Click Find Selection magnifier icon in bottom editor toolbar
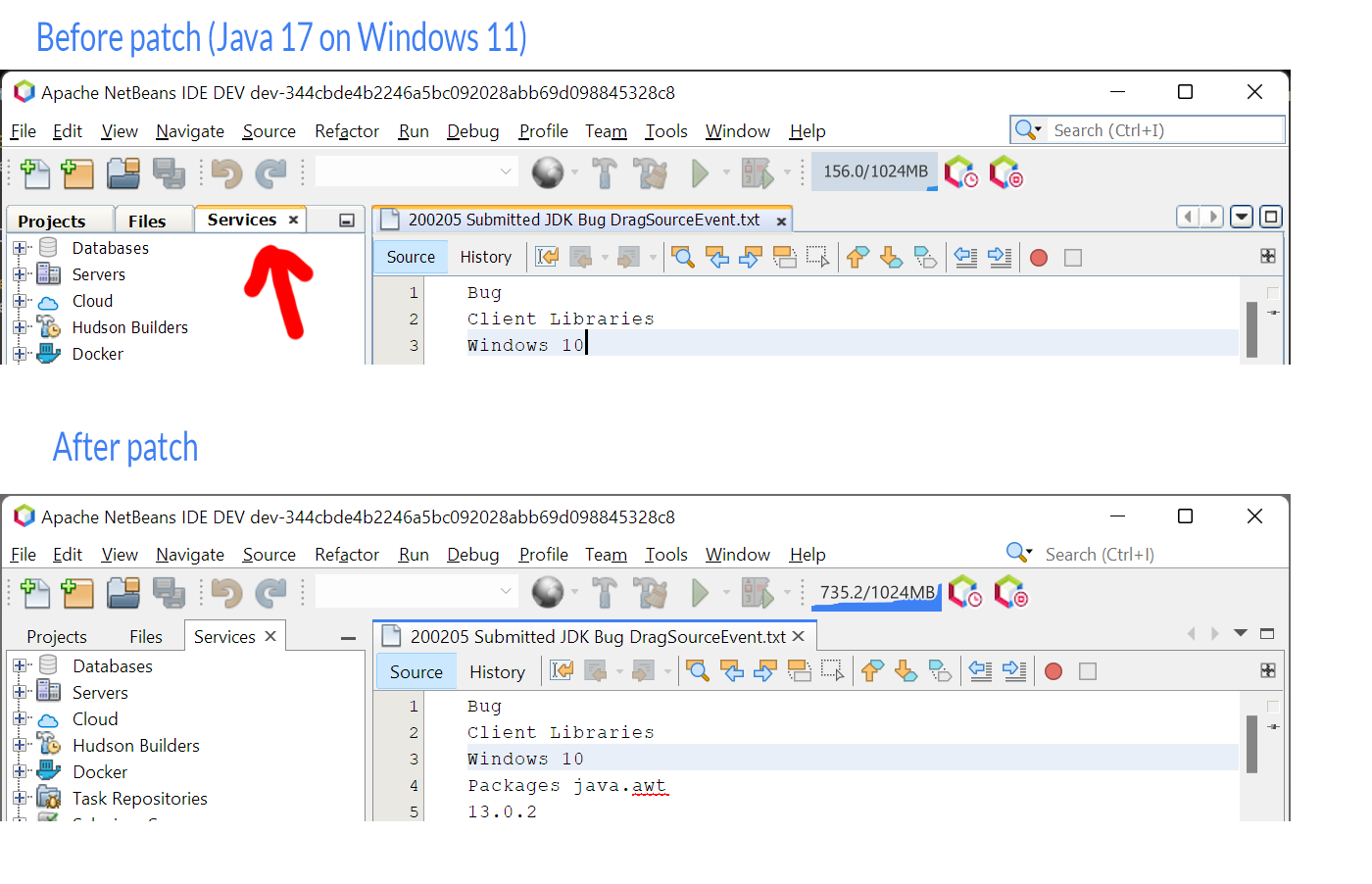 coord(698,671)
